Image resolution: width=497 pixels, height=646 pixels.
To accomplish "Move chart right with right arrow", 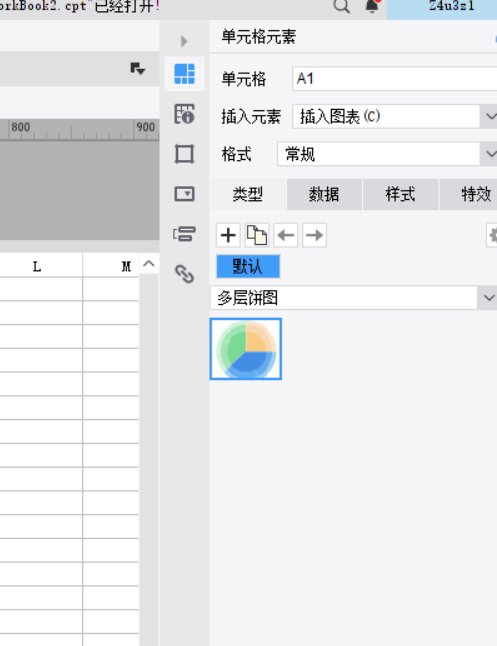I will tap(314, 235).
